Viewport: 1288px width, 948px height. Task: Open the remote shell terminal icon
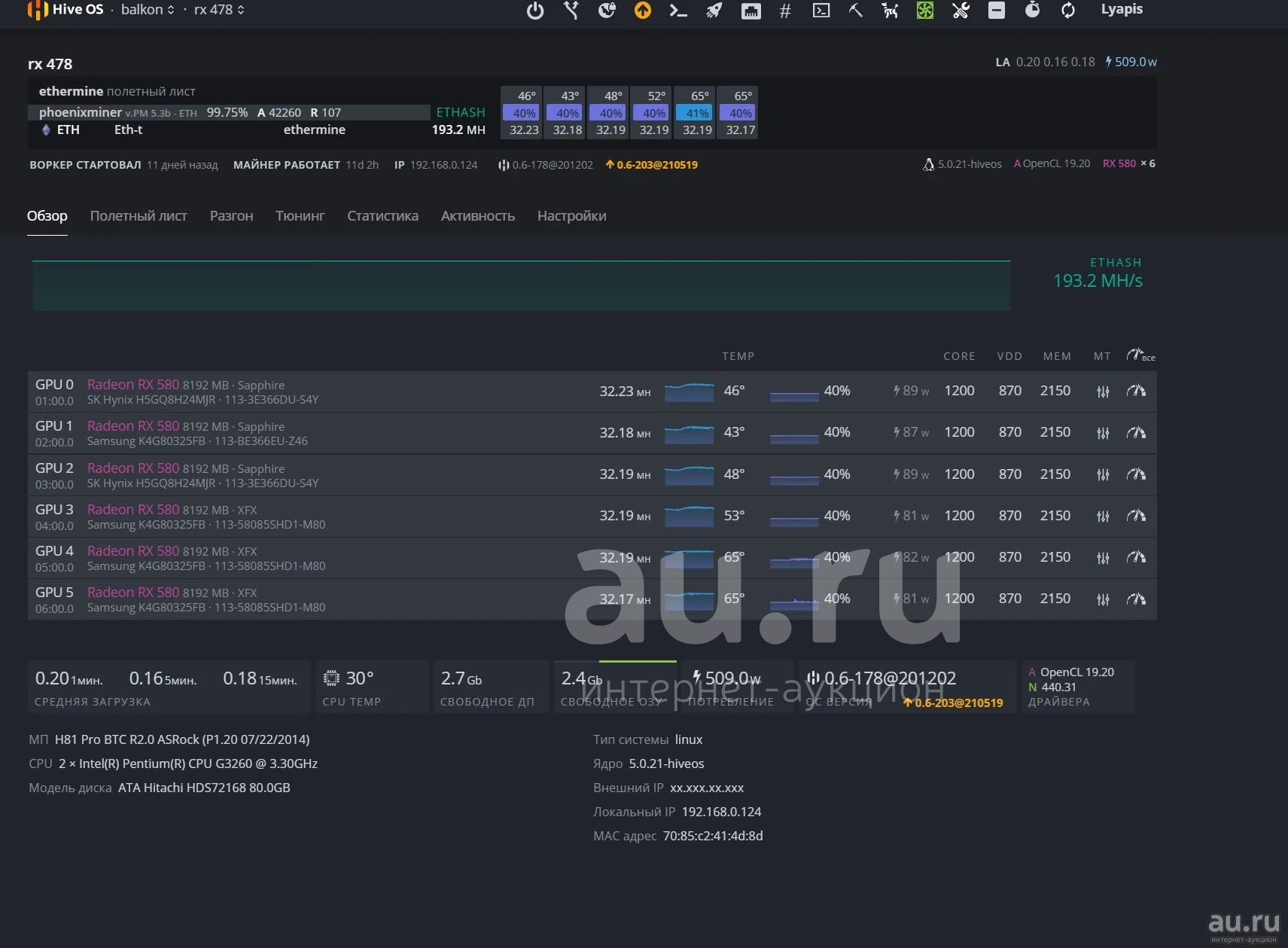[821, 11]
